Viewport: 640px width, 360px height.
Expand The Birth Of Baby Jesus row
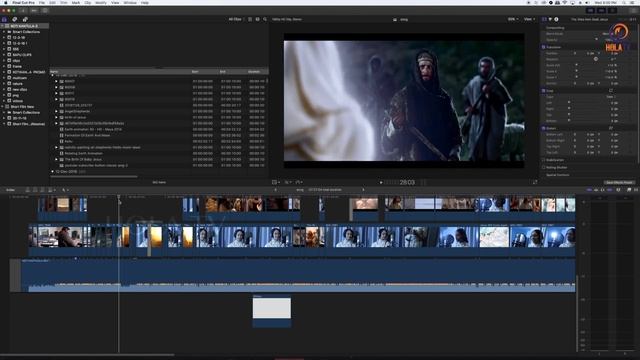(56, 160)
